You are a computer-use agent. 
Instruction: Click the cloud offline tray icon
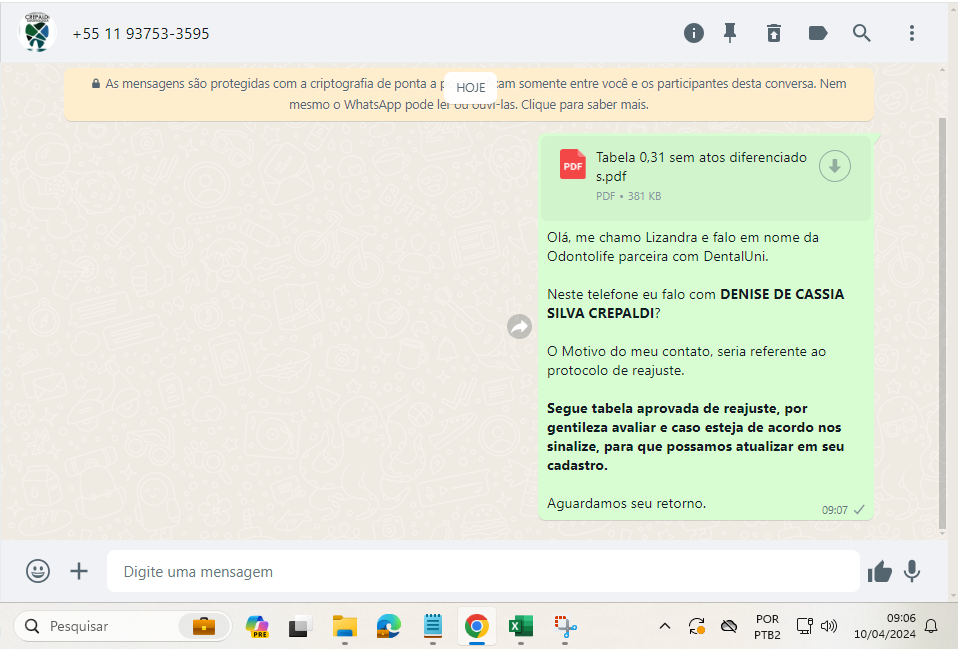(x=728, y=626)
